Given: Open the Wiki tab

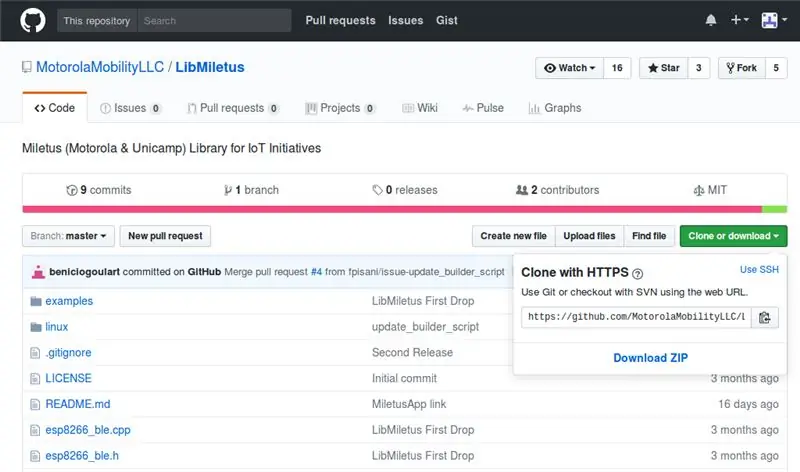Looking at the screenshot, I should coord(420,108).
